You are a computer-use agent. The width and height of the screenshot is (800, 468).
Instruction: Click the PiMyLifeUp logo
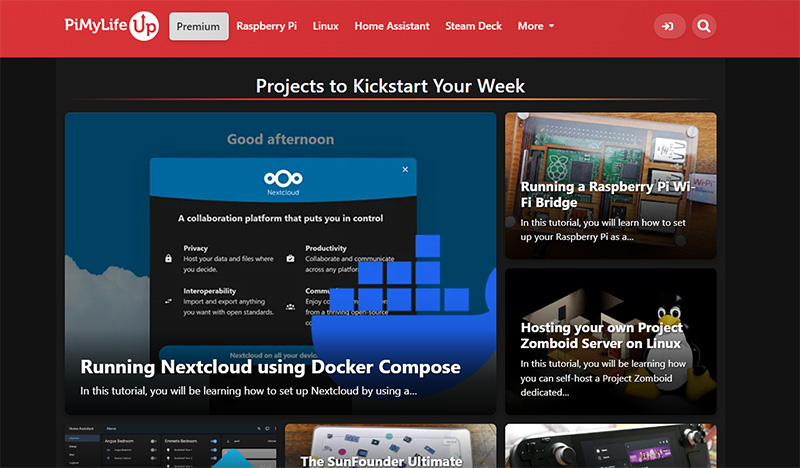tap(112, 26)
